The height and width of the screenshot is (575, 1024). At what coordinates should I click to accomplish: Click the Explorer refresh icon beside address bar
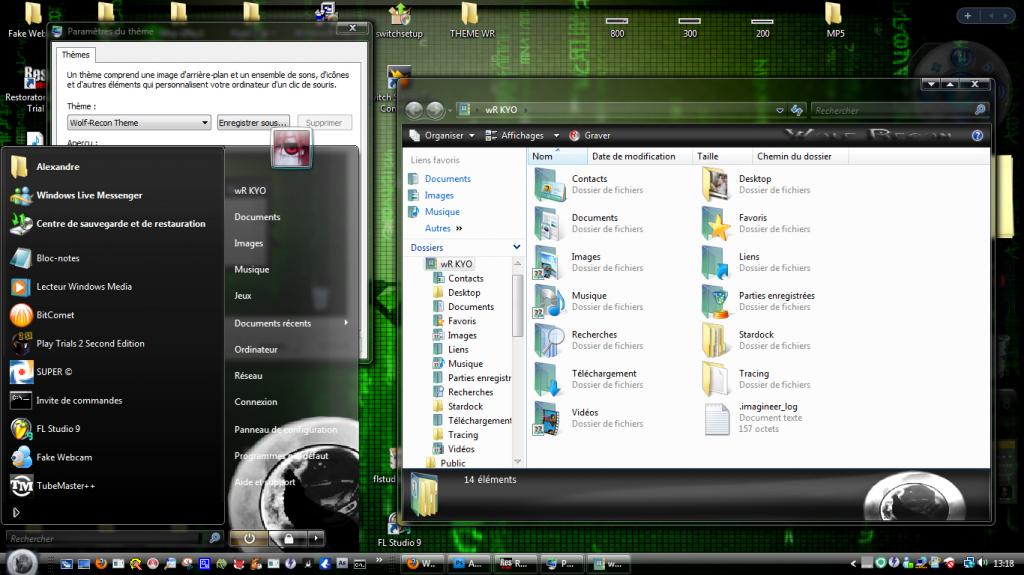point(797,110)
